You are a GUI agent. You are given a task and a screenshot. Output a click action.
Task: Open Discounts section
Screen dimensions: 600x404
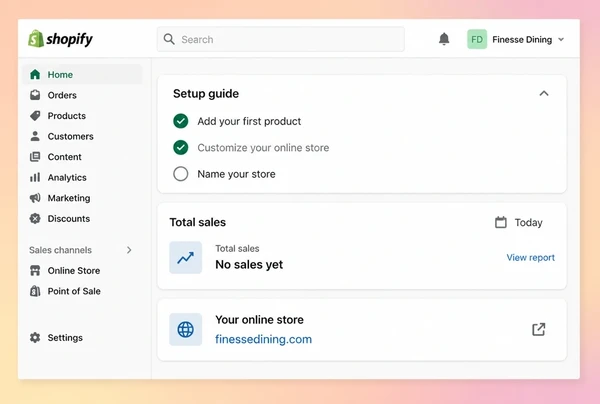82,218
